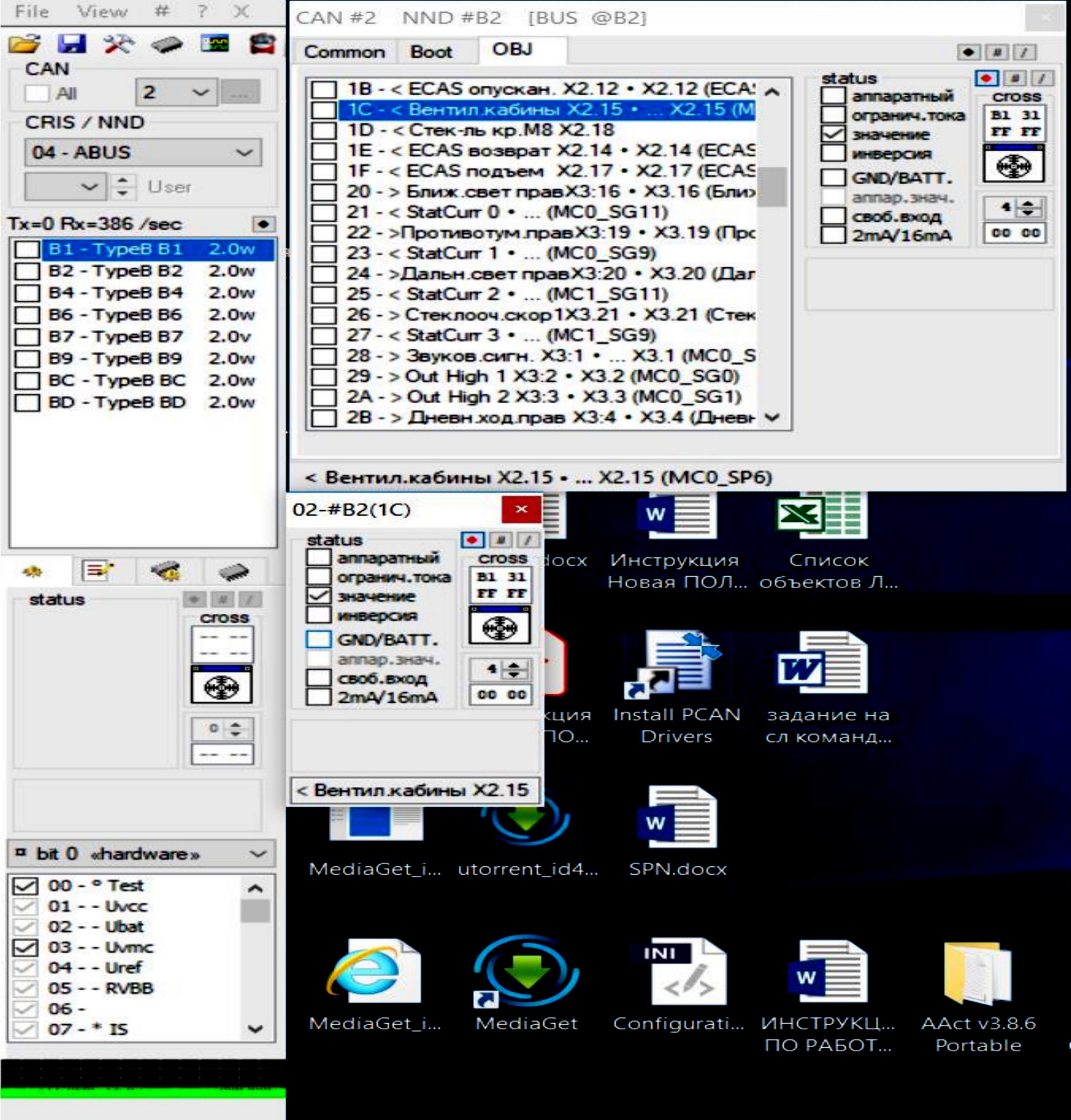Open the View menu
This screenshot has width=1071, height=1120.
101,11
